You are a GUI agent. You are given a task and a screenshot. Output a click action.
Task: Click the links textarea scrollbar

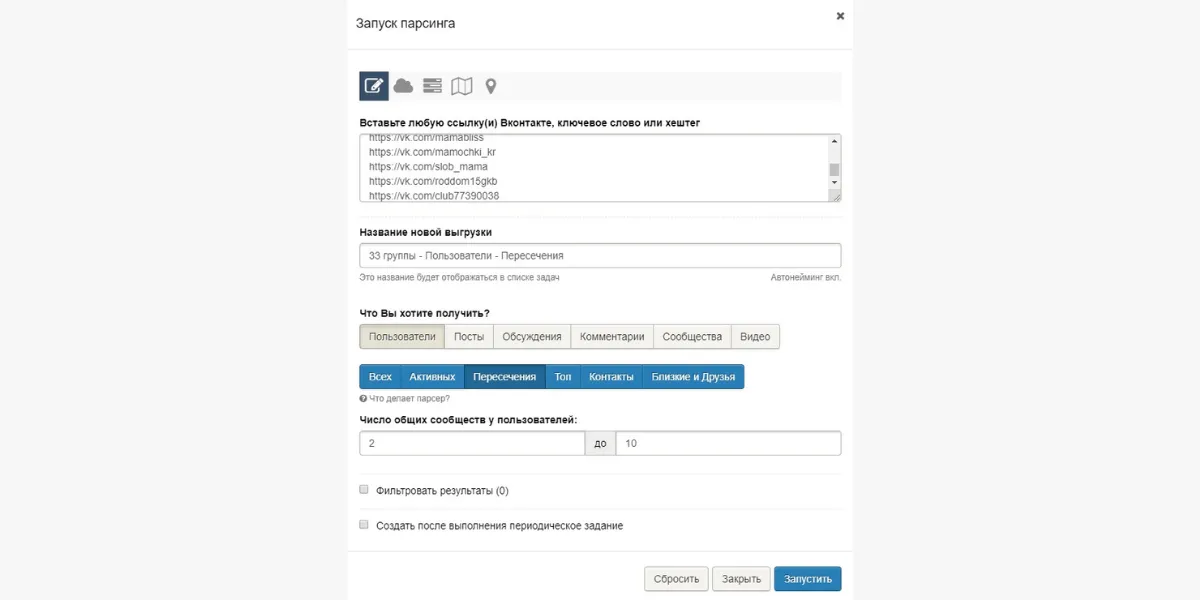pos(835,168)
